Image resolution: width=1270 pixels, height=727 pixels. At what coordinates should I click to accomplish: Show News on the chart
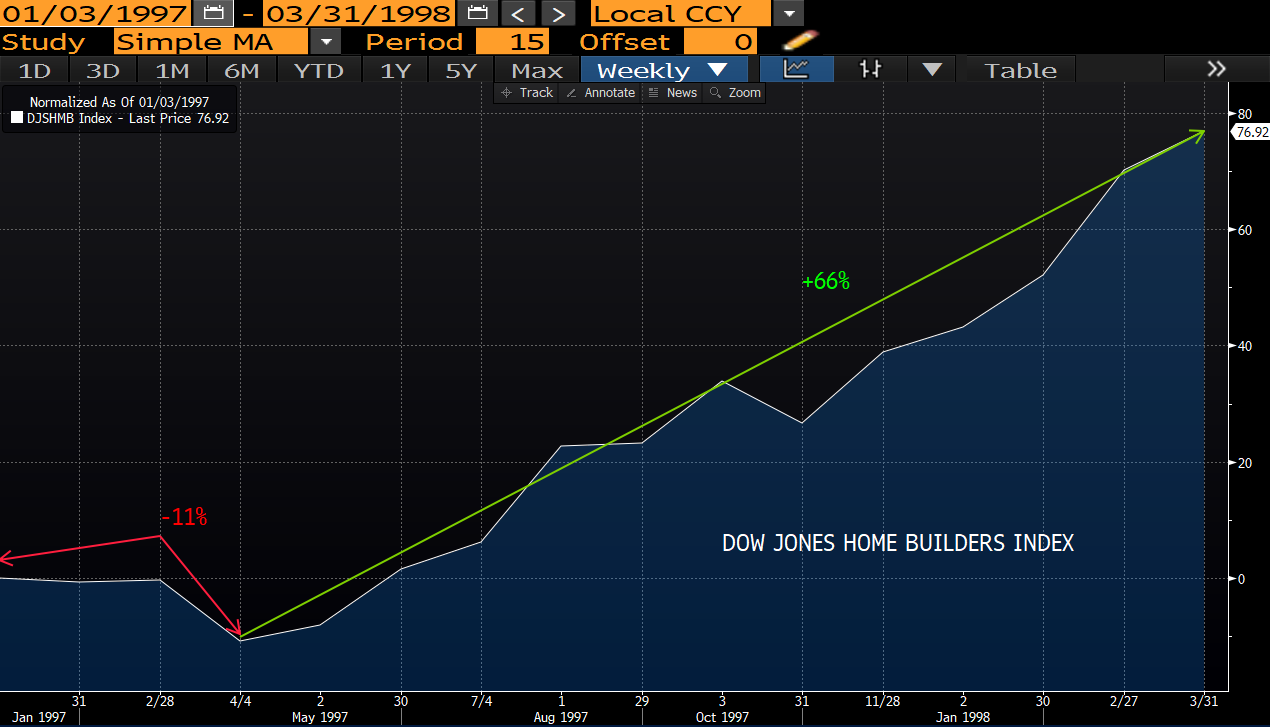(672, 92)
